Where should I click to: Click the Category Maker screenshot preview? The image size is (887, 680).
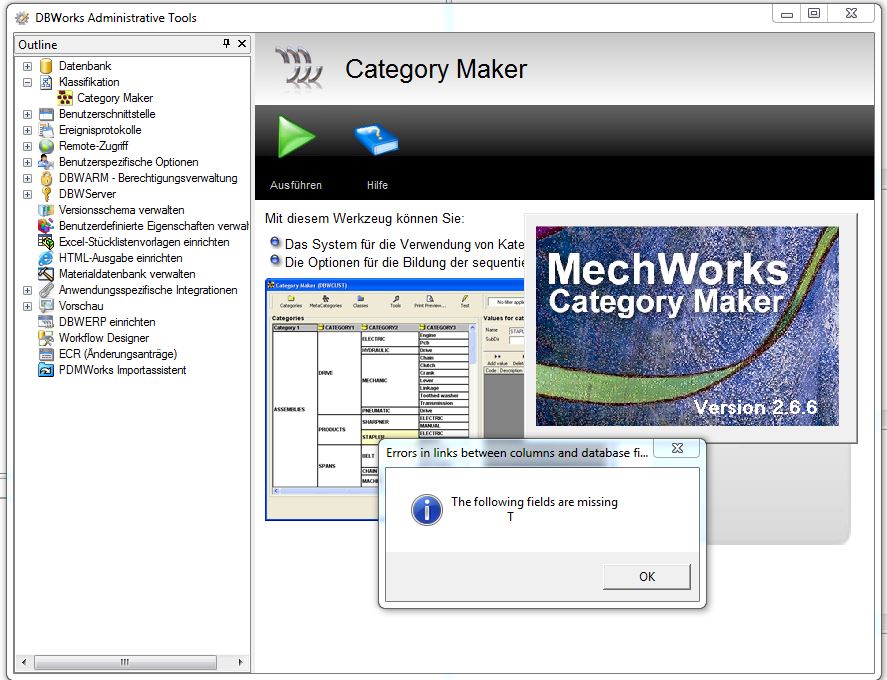click(395, 399)
